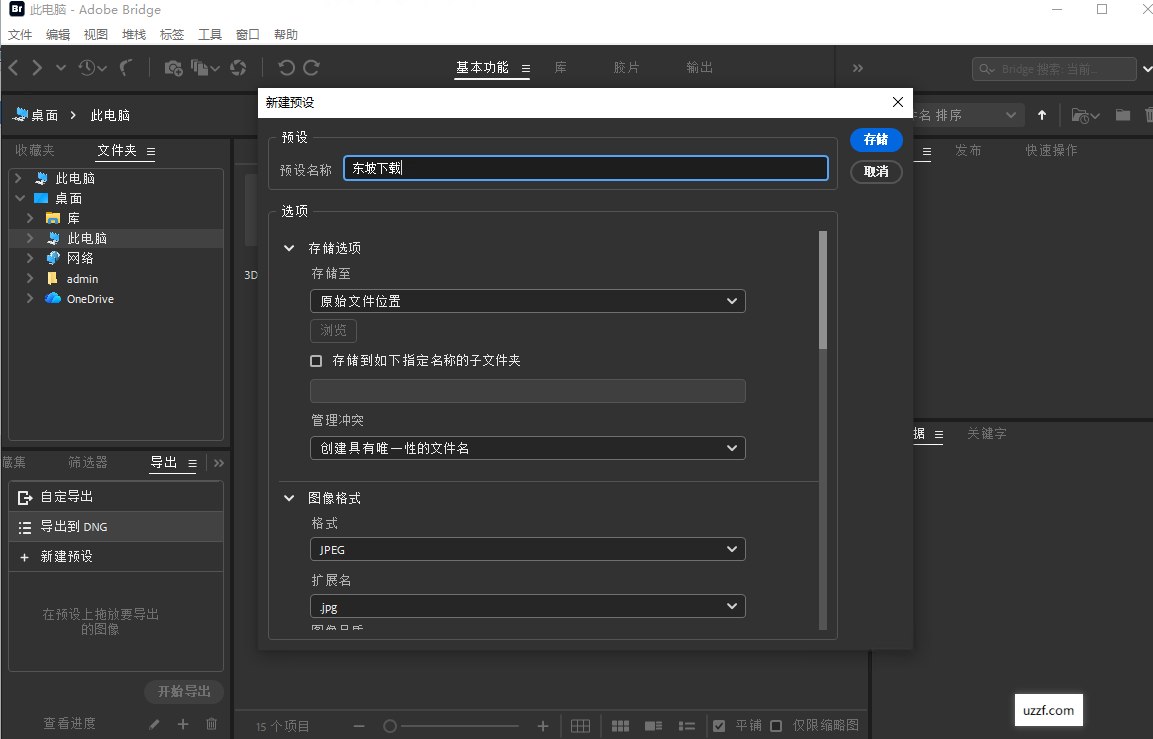This screenshot has width=1153, height=739.
Task: Open the 格式 JPEG dropdown
Action: pos(528,549)
